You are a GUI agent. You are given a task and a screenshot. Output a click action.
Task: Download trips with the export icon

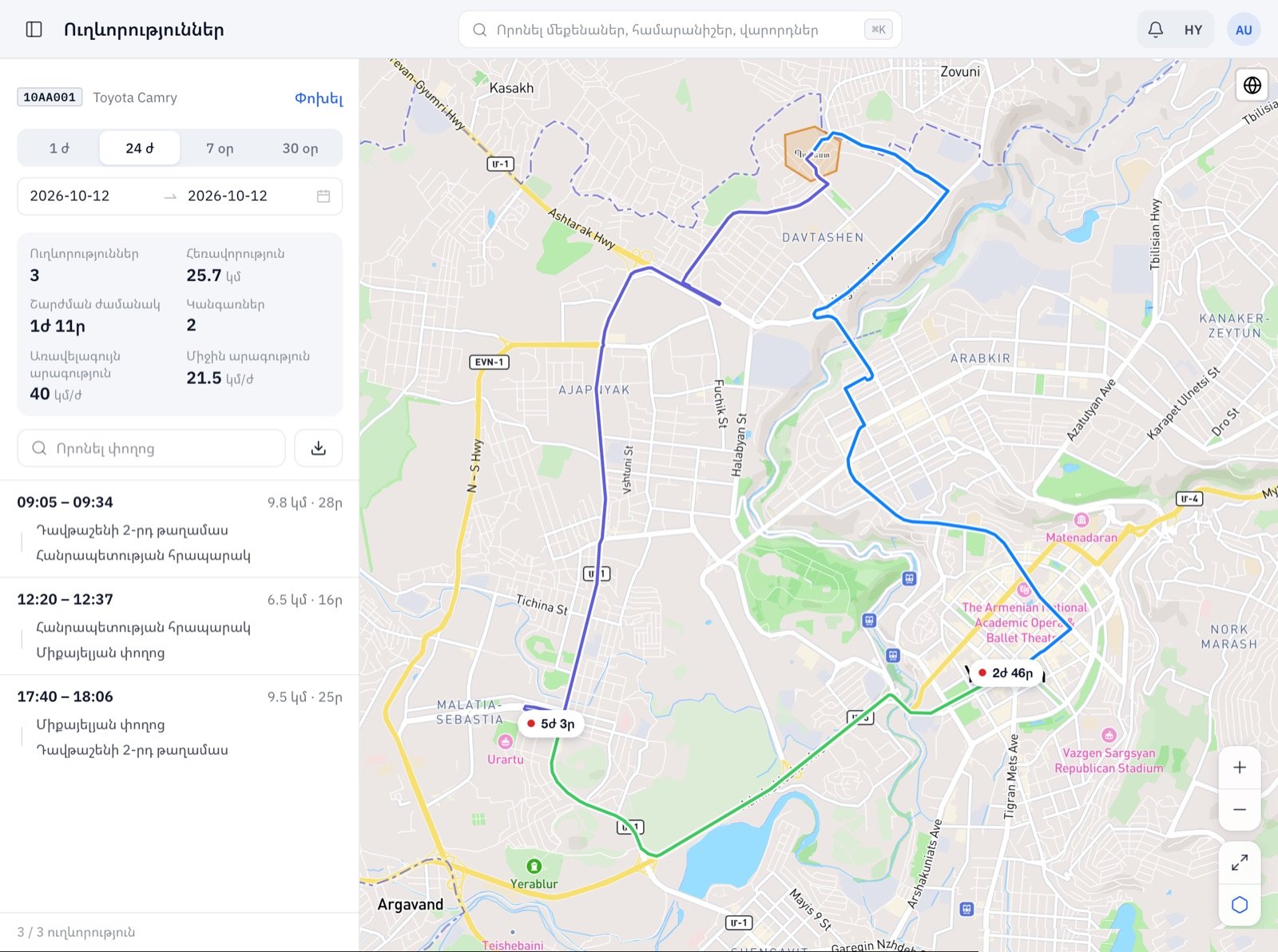[318, 448]
